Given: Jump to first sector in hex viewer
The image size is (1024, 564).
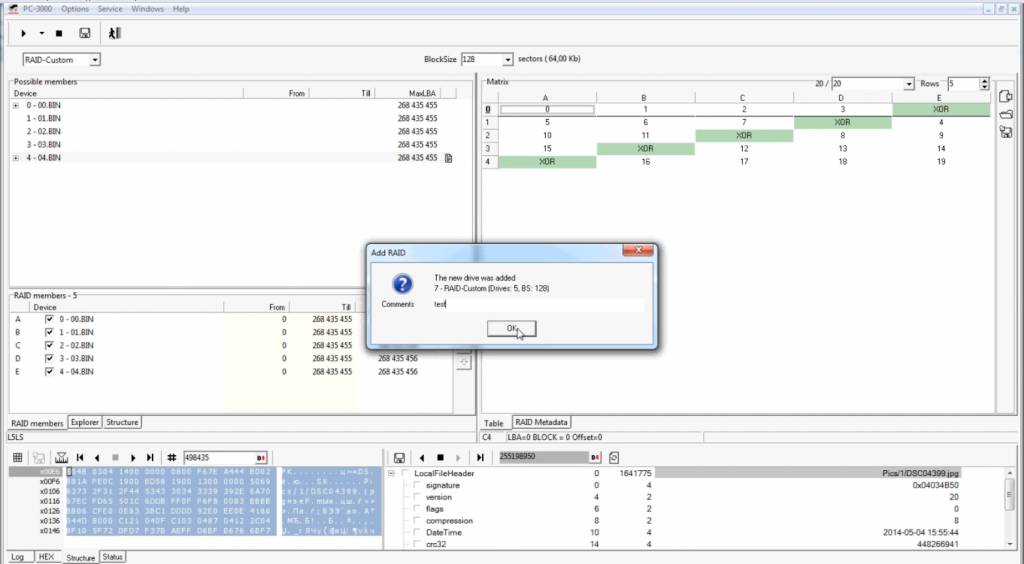Looking at the screenshot, I should coord(79,457).
